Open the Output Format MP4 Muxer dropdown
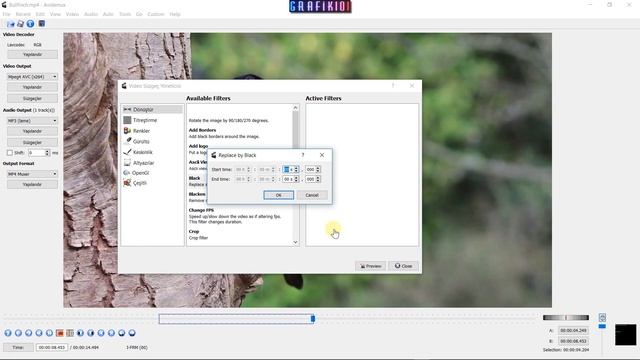 click(32, 174)
